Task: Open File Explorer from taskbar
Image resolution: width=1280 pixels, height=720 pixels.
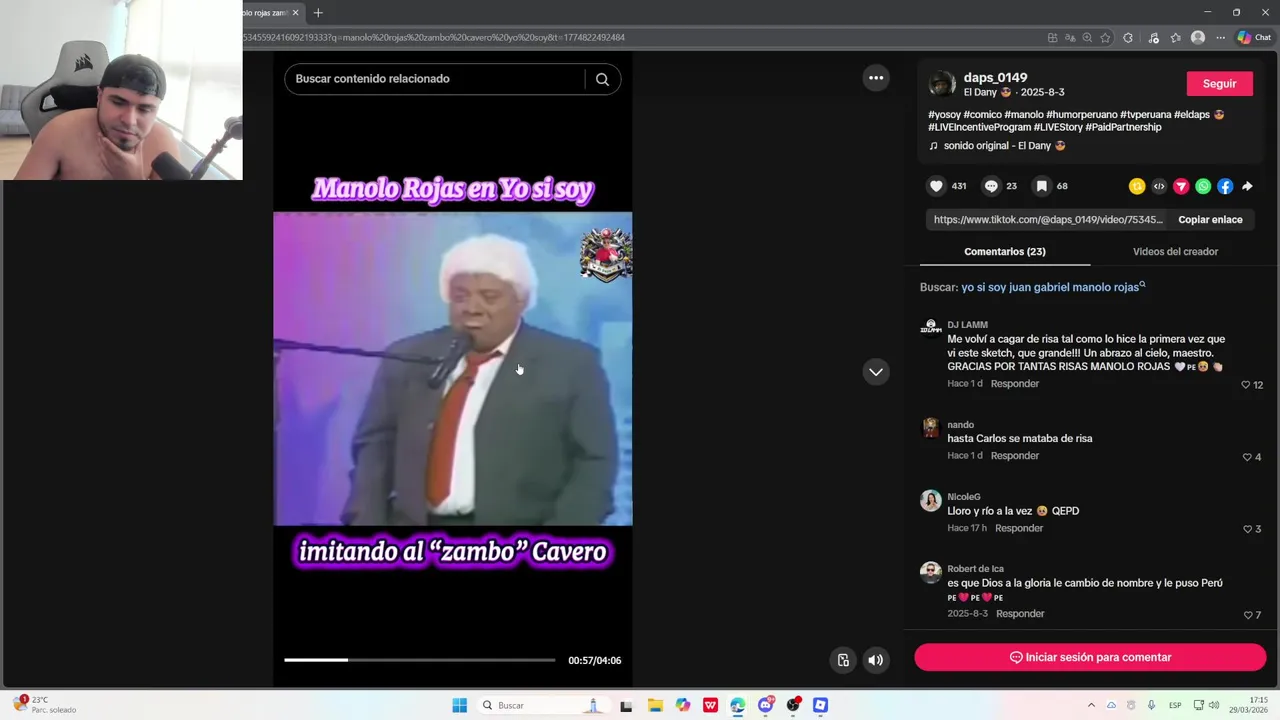Action: [655, 705]
